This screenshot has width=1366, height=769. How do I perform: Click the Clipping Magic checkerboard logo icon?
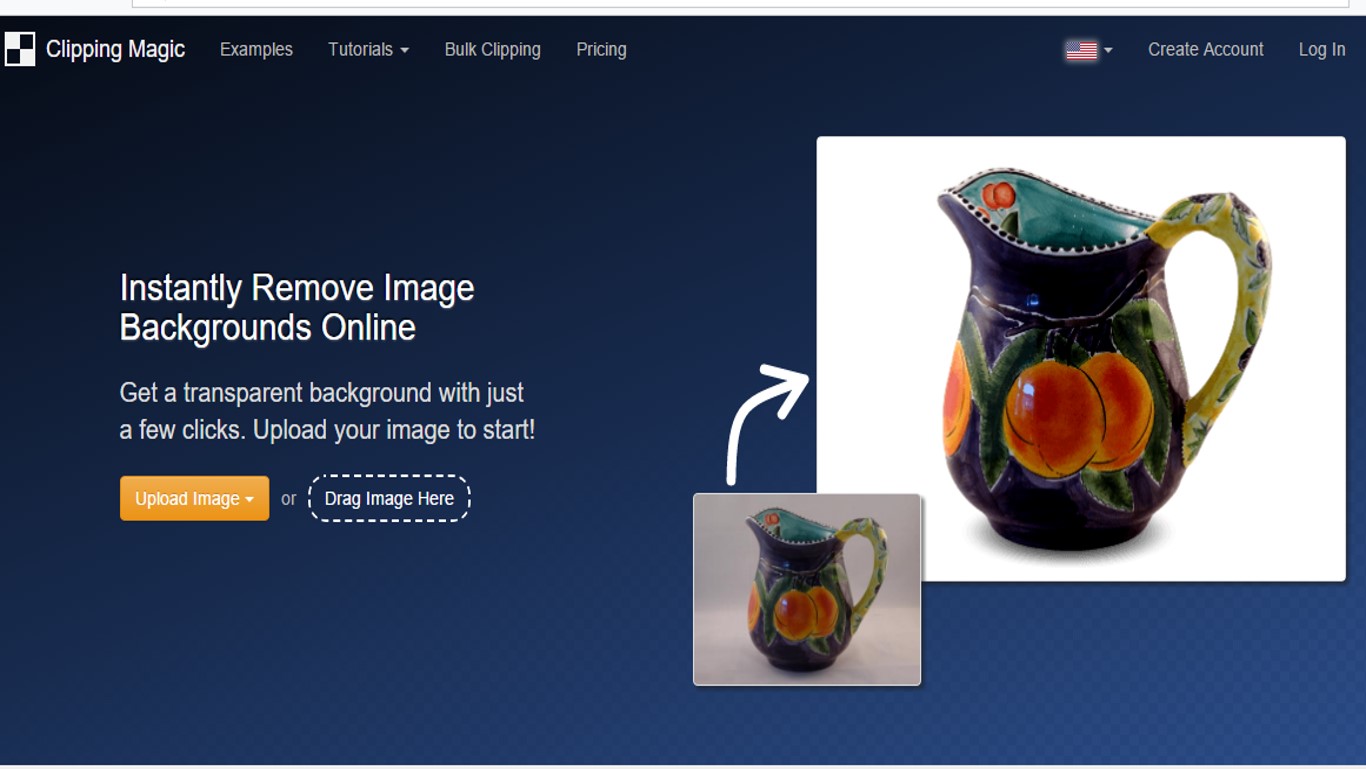pos(20,49)
